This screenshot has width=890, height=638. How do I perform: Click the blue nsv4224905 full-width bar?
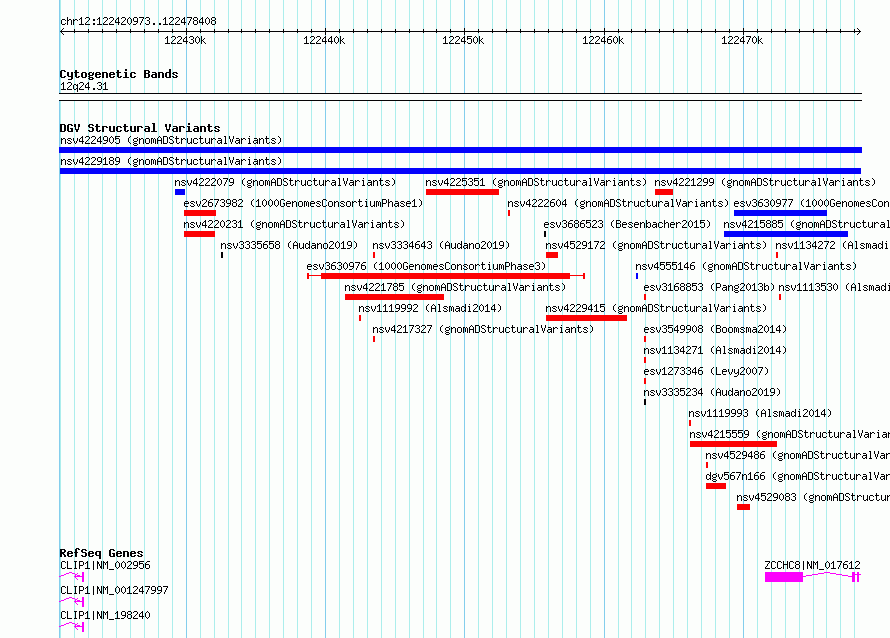(x=460, y=150)
